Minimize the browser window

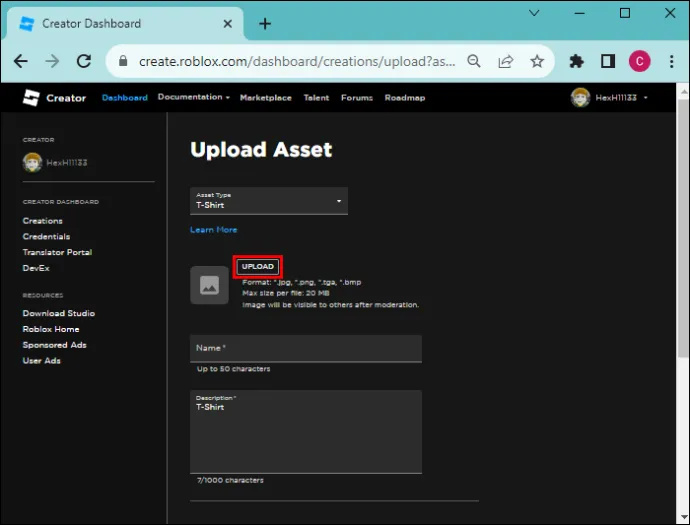click(580, 13)
